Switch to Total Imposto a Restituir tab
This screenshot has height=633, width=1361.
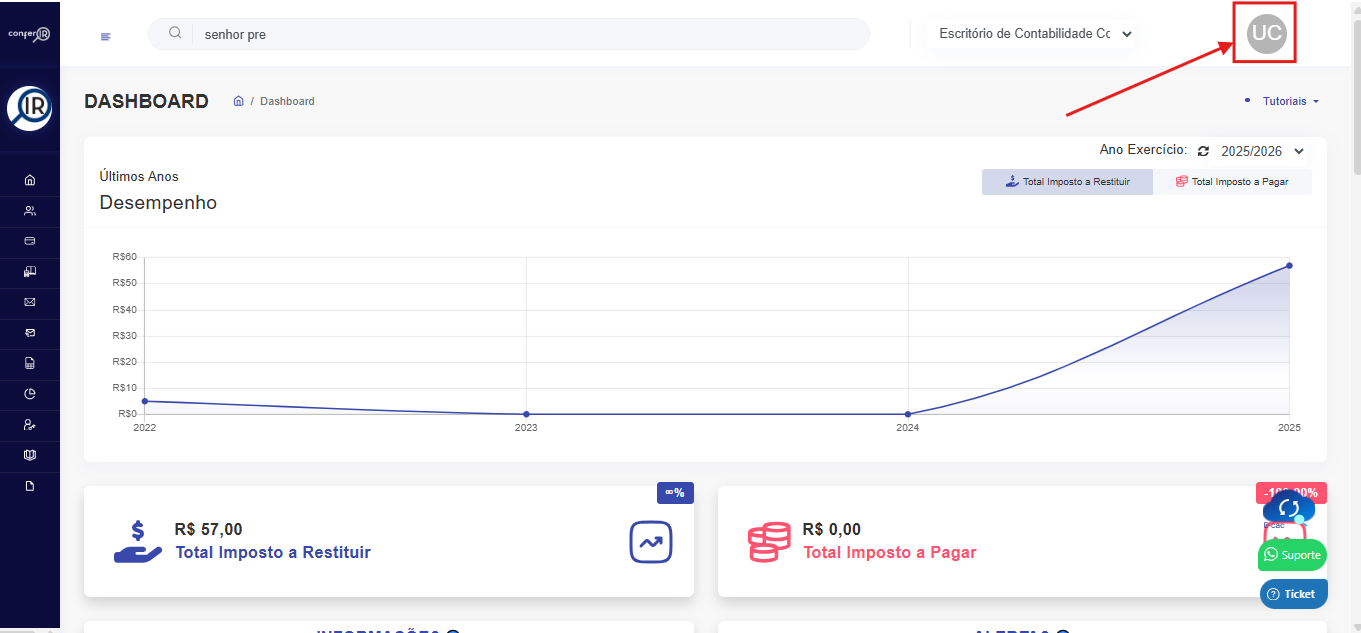coord(1067,182)
